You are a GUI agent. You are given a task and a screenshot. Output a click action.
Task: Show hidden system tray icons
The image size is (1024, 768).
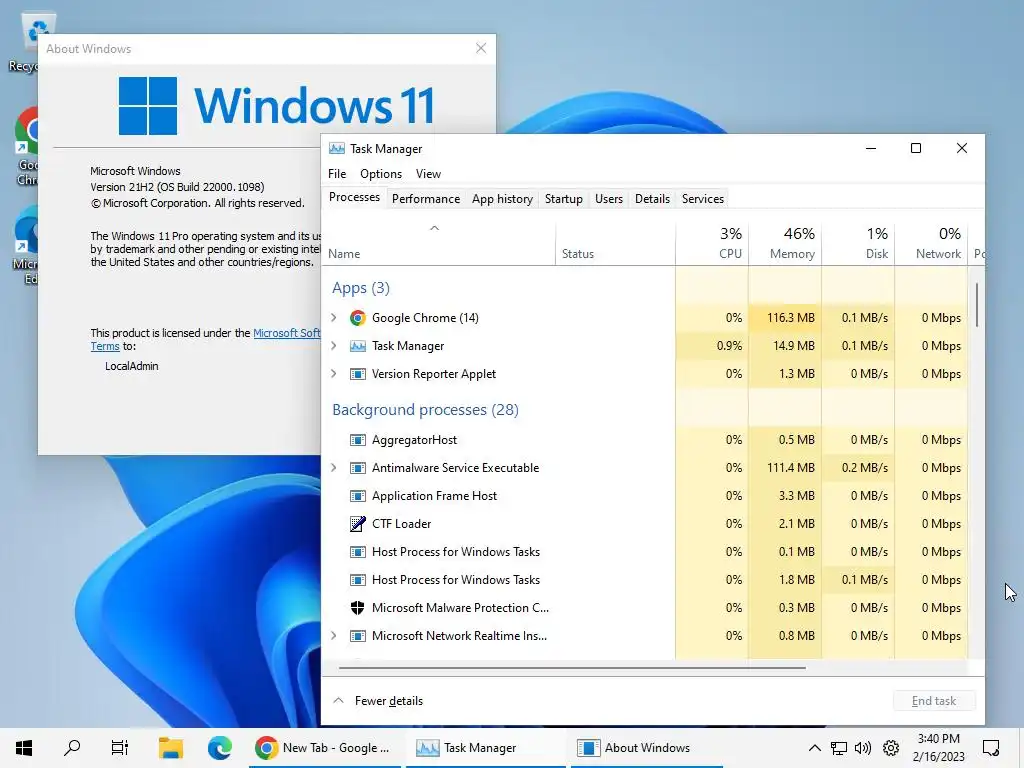coord(814,748)
